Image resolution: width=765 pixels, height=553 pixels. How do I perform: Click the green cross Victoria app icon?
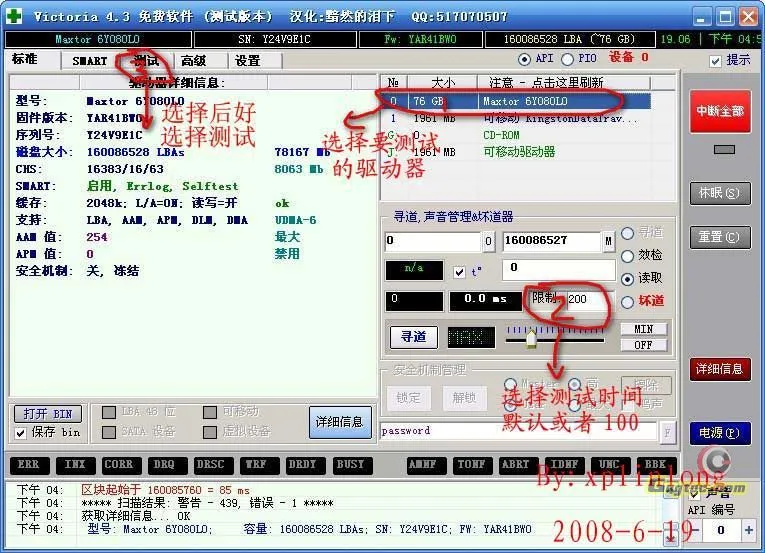tap(14, 16)
